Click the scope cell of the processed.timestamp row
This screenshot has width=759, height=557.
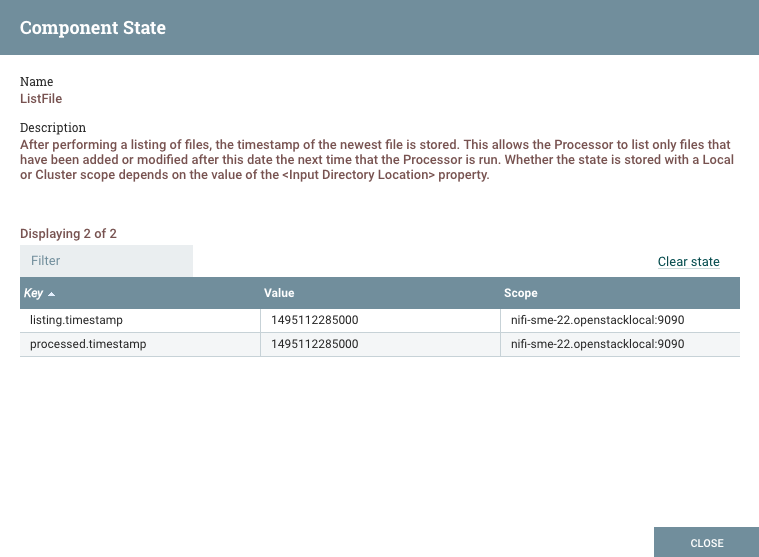tap(597, 344)
